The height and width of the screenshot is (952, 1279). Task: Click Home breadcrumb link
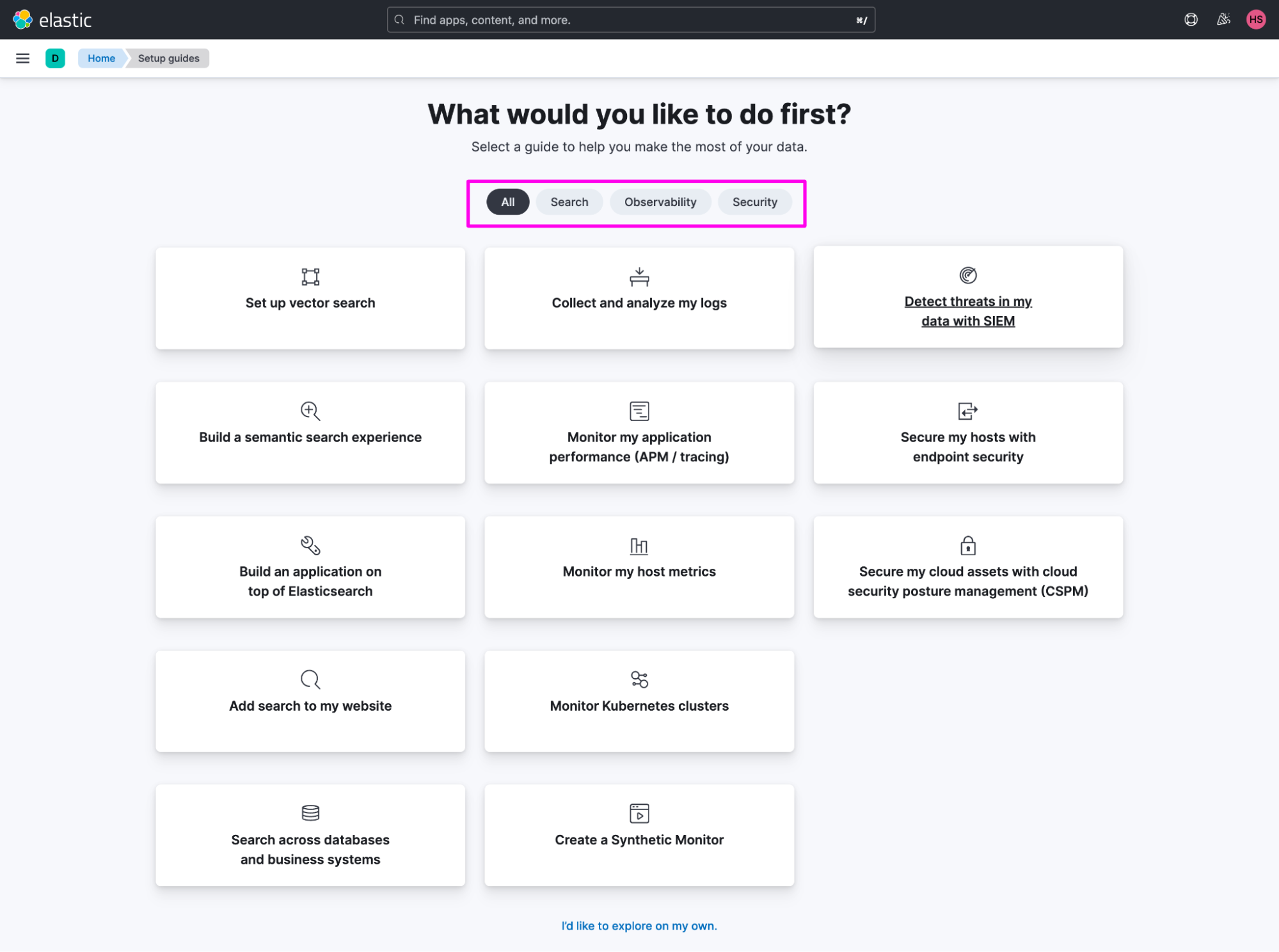100,58
